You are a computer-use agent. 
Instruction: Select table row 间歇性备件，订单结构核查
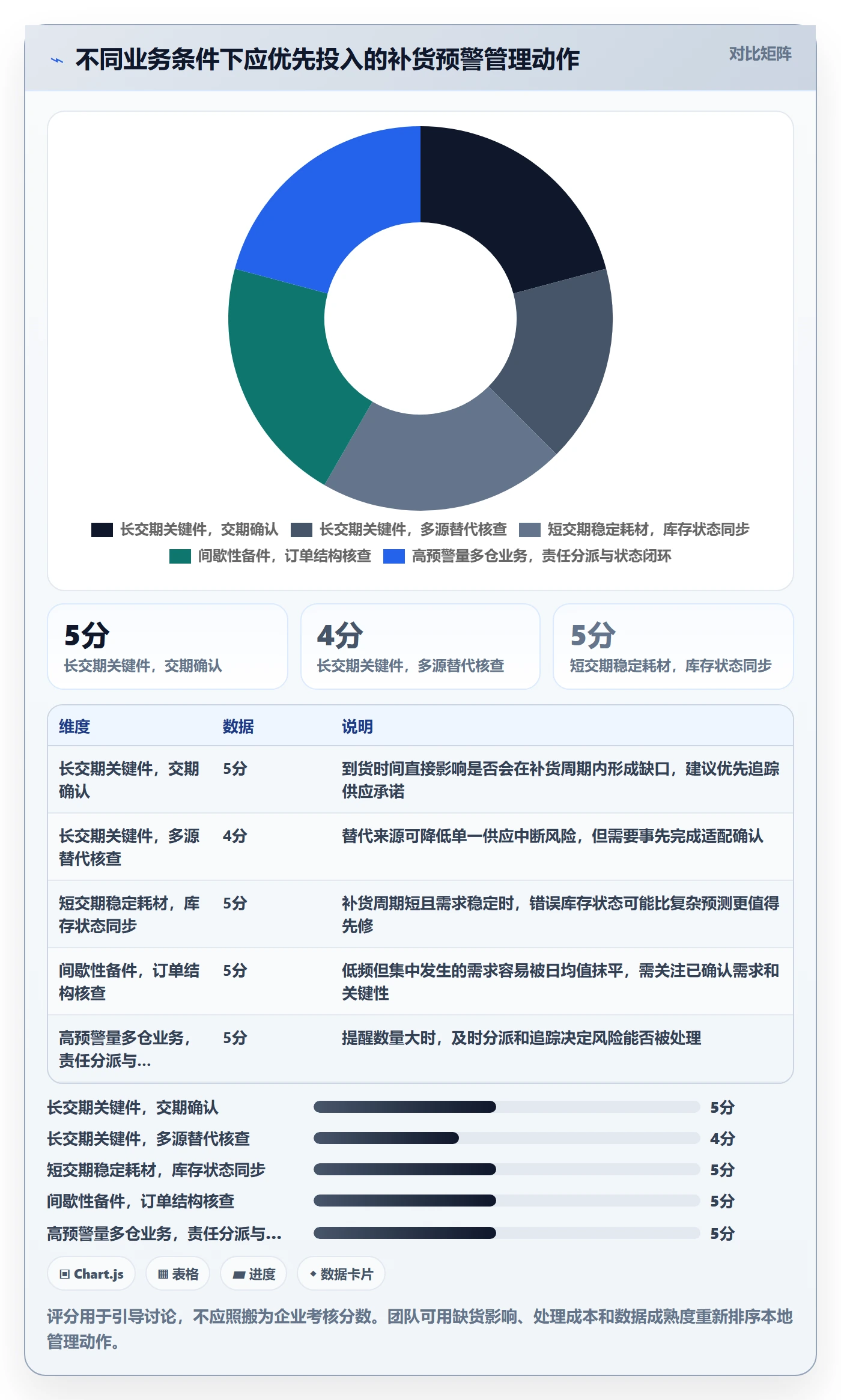point(421,982)
